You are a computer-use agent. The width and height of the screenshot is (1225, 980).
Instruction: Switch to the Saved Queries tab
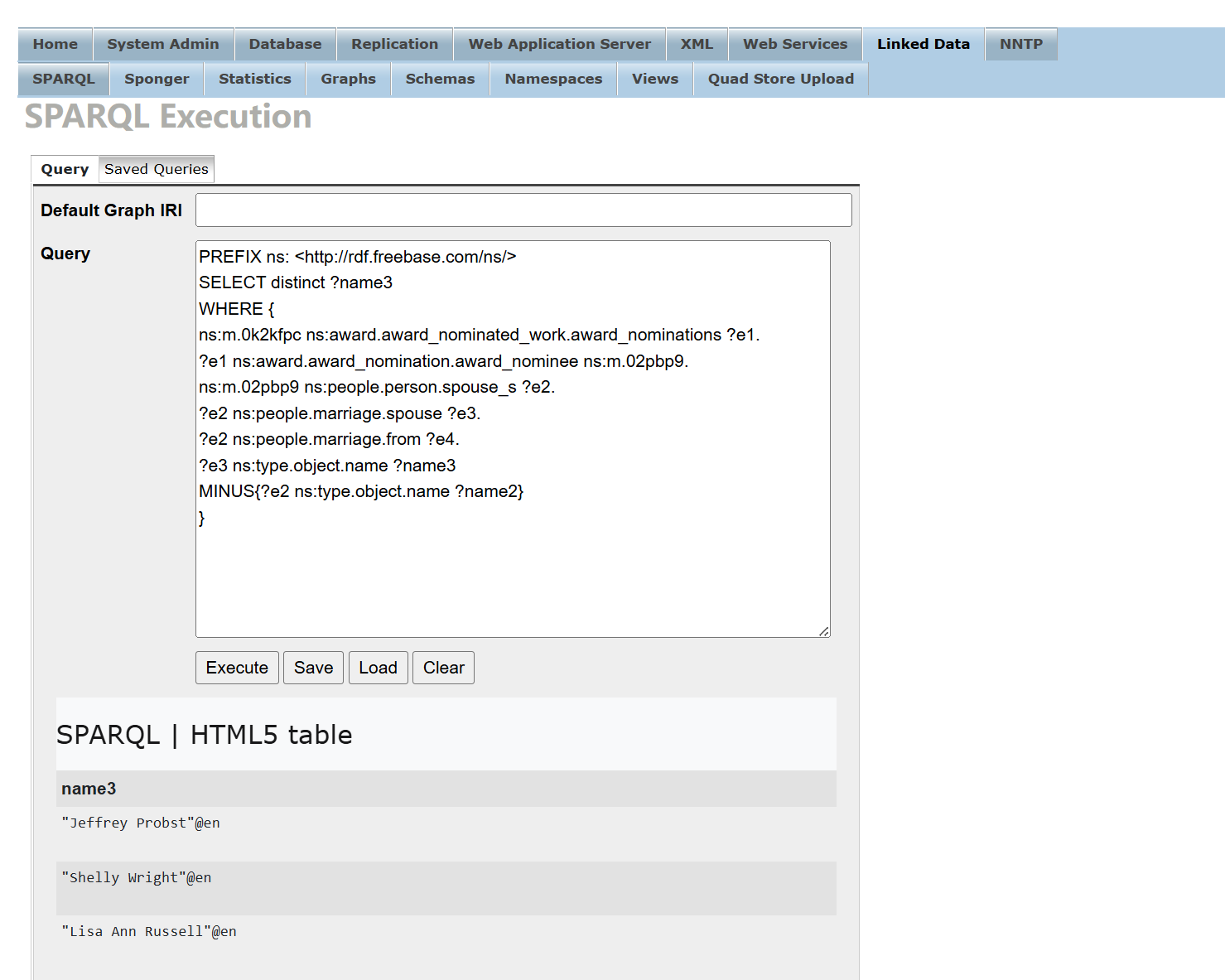pyautogui.click(x=156, y=169)
